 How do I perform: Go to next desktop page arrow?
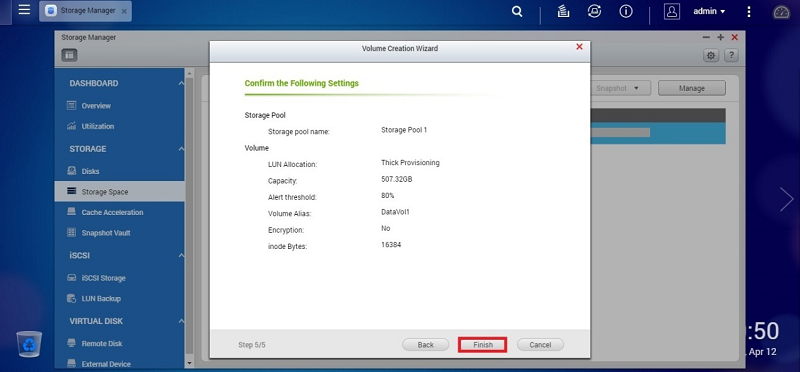[x=786, y=199]
